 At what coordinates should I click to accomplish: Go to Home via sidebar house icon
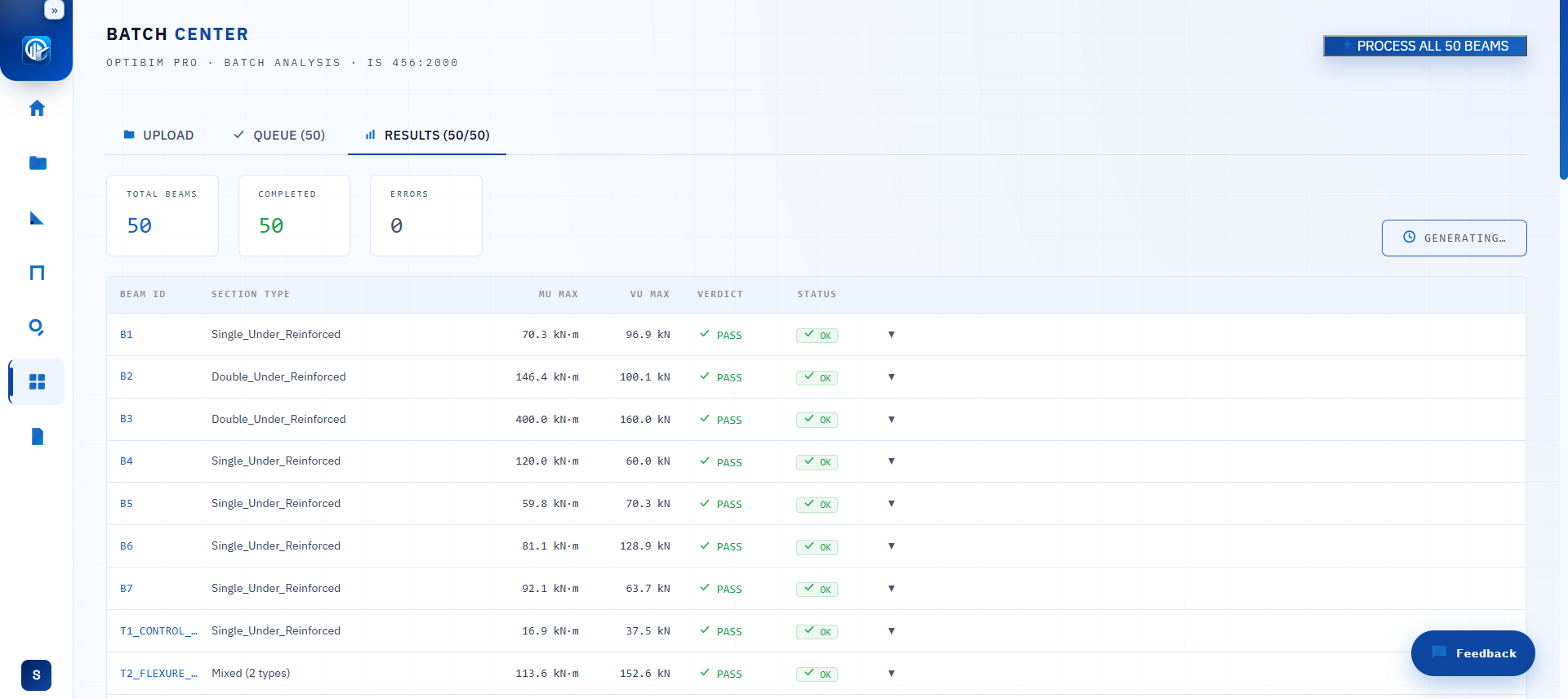coord(37,108)
